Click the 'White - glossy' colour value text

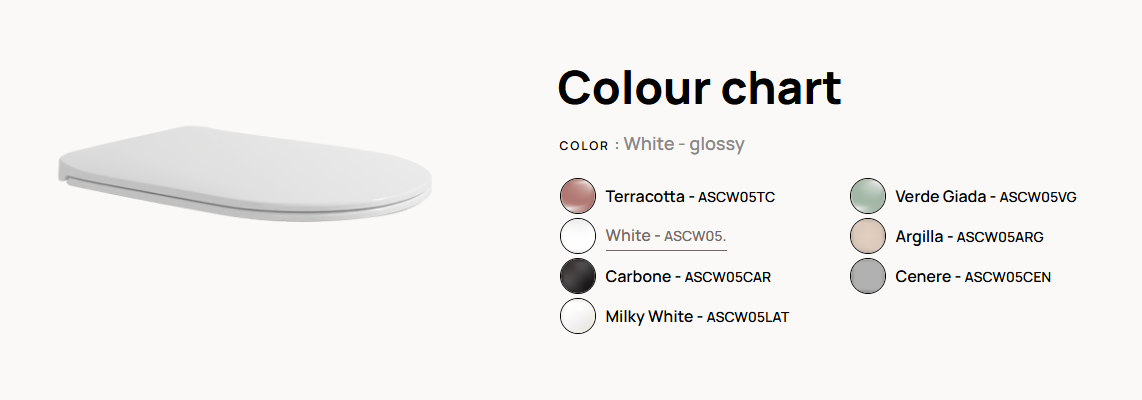[684, 144]
